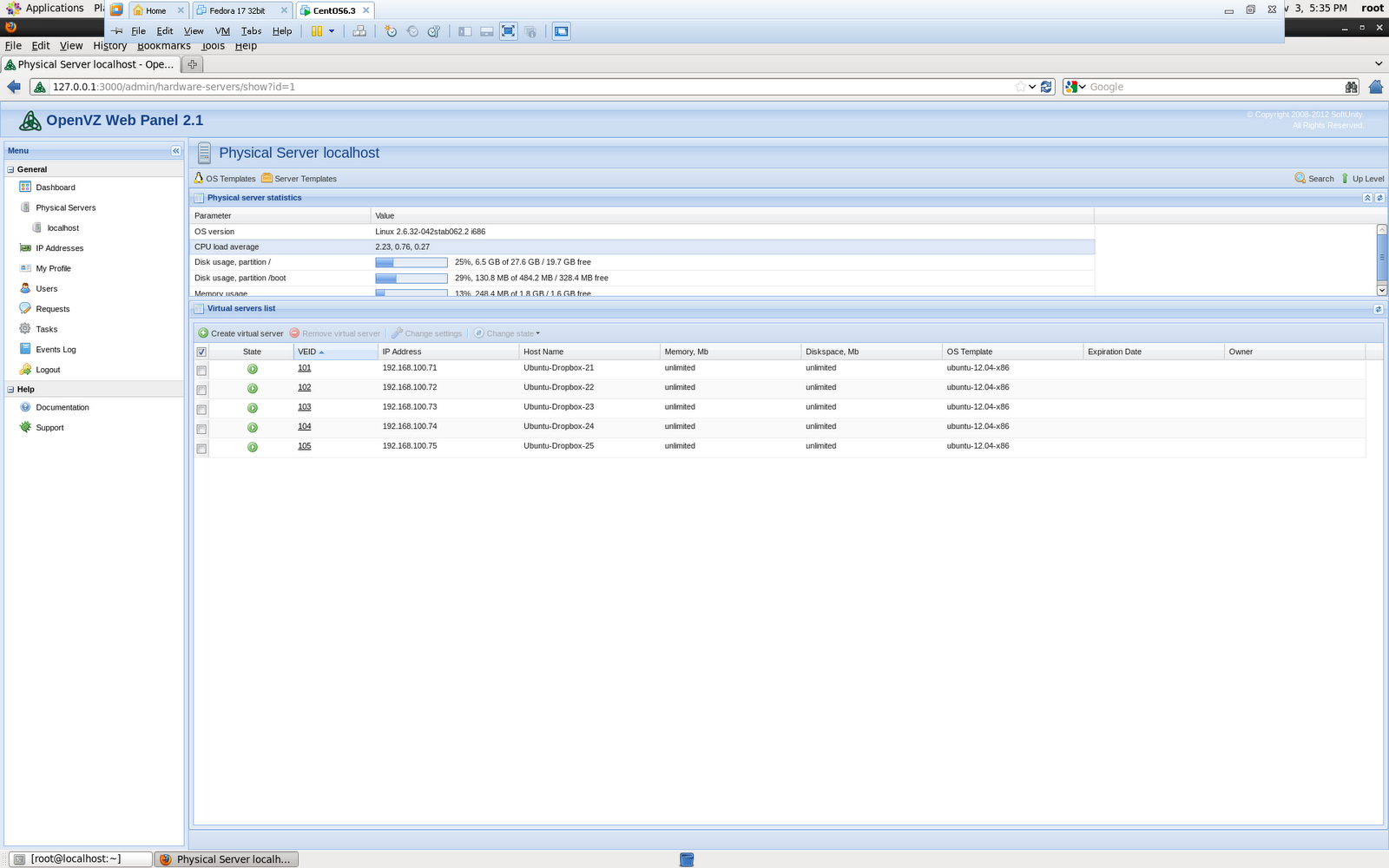Click the Server Templates toolbar button
Viewport: 1389px width, 868px height.
pyautogui.click(x=300, y=179)
